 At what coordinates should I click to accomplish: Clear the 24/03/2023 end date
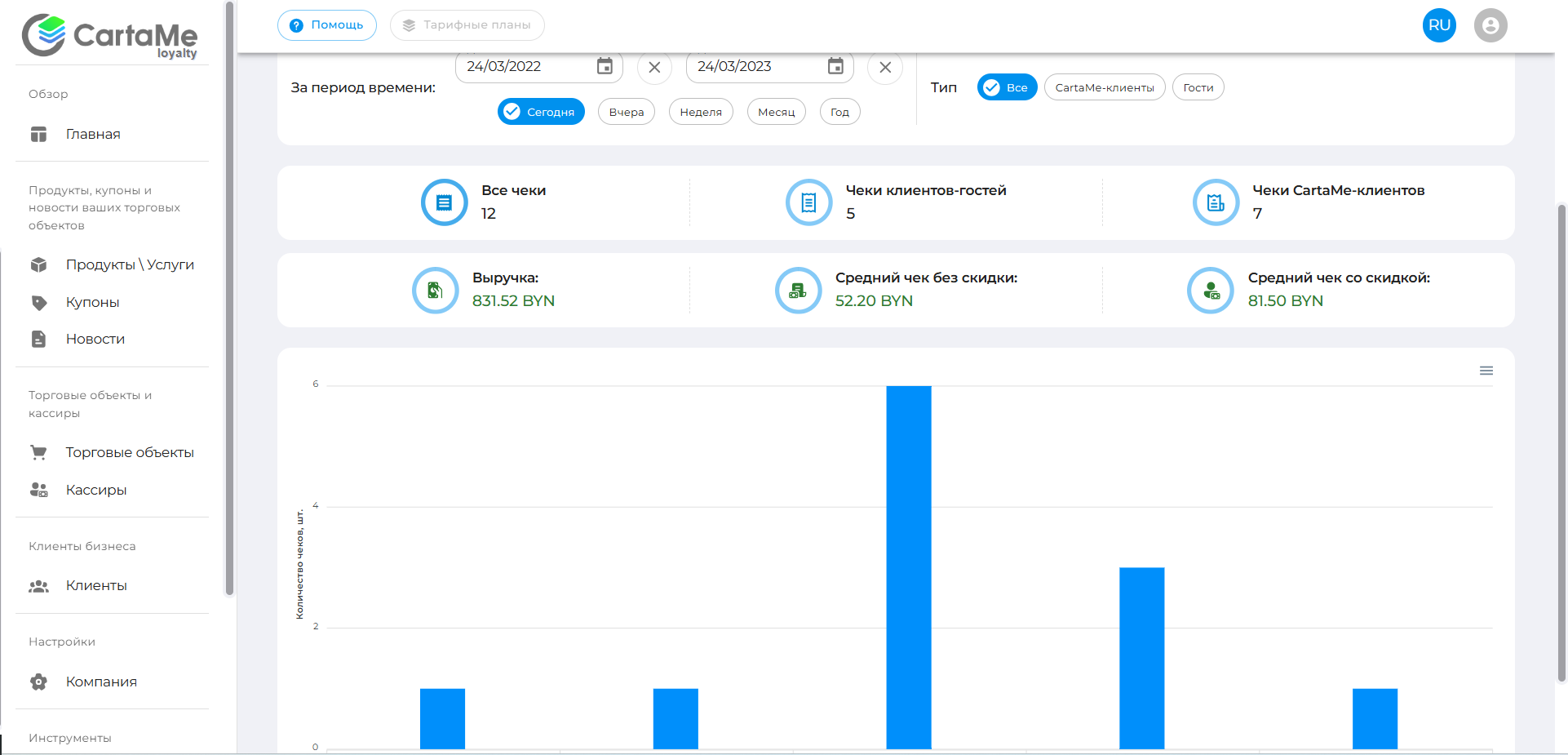[x=885, y=68]
